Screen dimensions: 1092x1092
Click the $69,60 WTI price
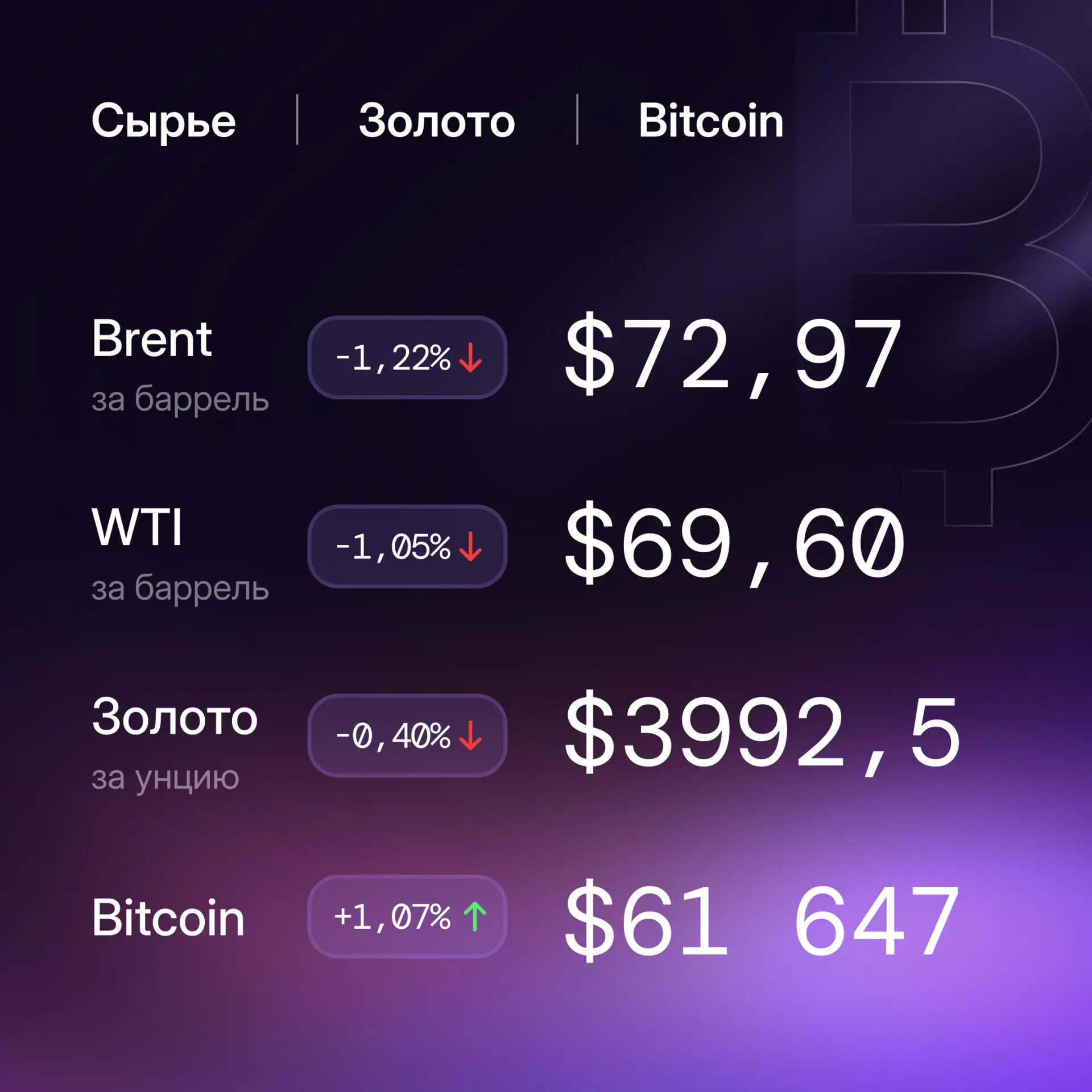tap(735, 544)
